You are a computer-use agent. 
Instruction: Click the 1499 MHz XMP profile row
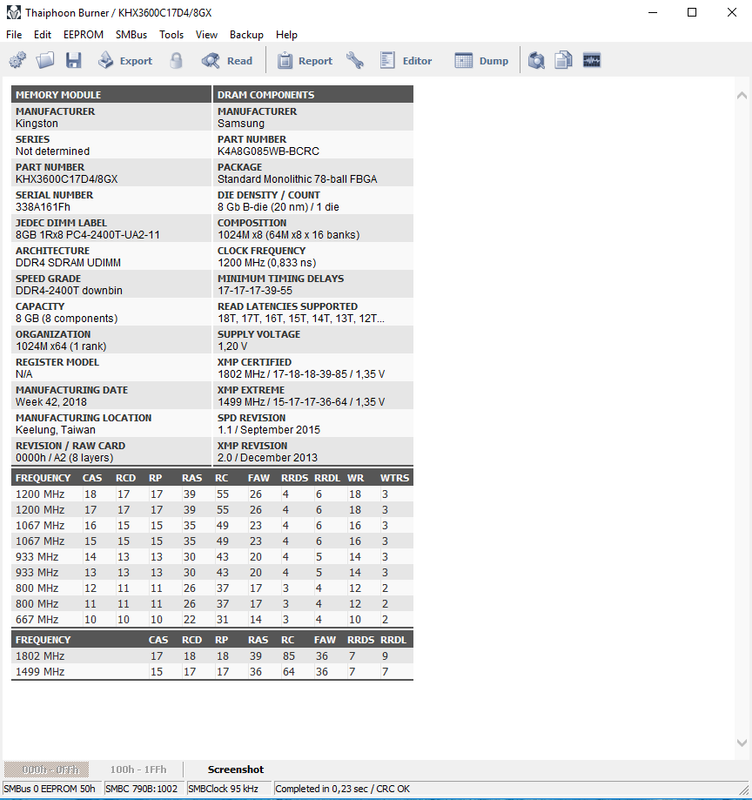click(212, 672)
